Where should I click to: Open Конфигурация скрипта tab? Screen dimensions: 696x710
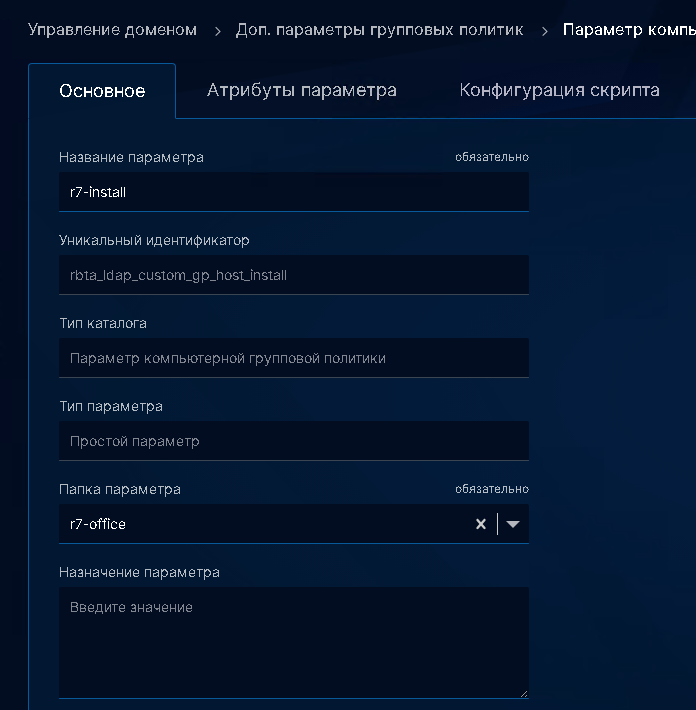pyautogui.click(x=559, y=90)
